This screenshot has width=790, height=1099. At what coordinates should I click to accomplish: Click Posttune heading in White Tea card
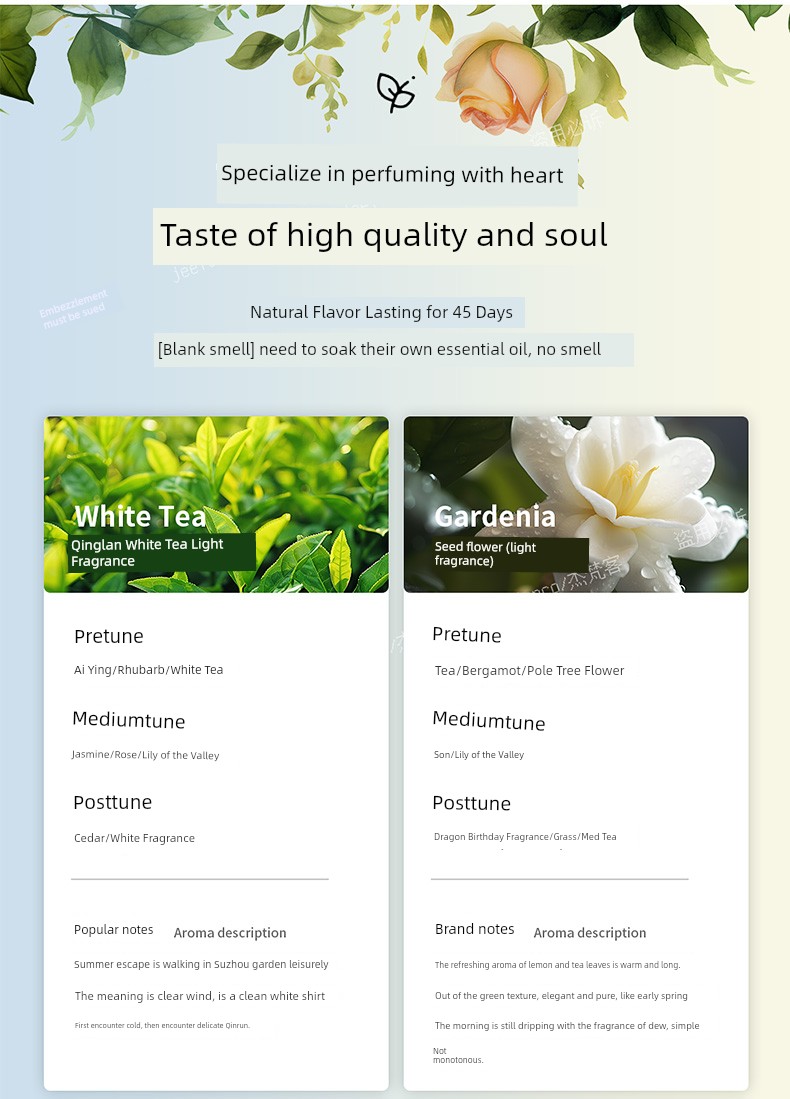point(112,802)
